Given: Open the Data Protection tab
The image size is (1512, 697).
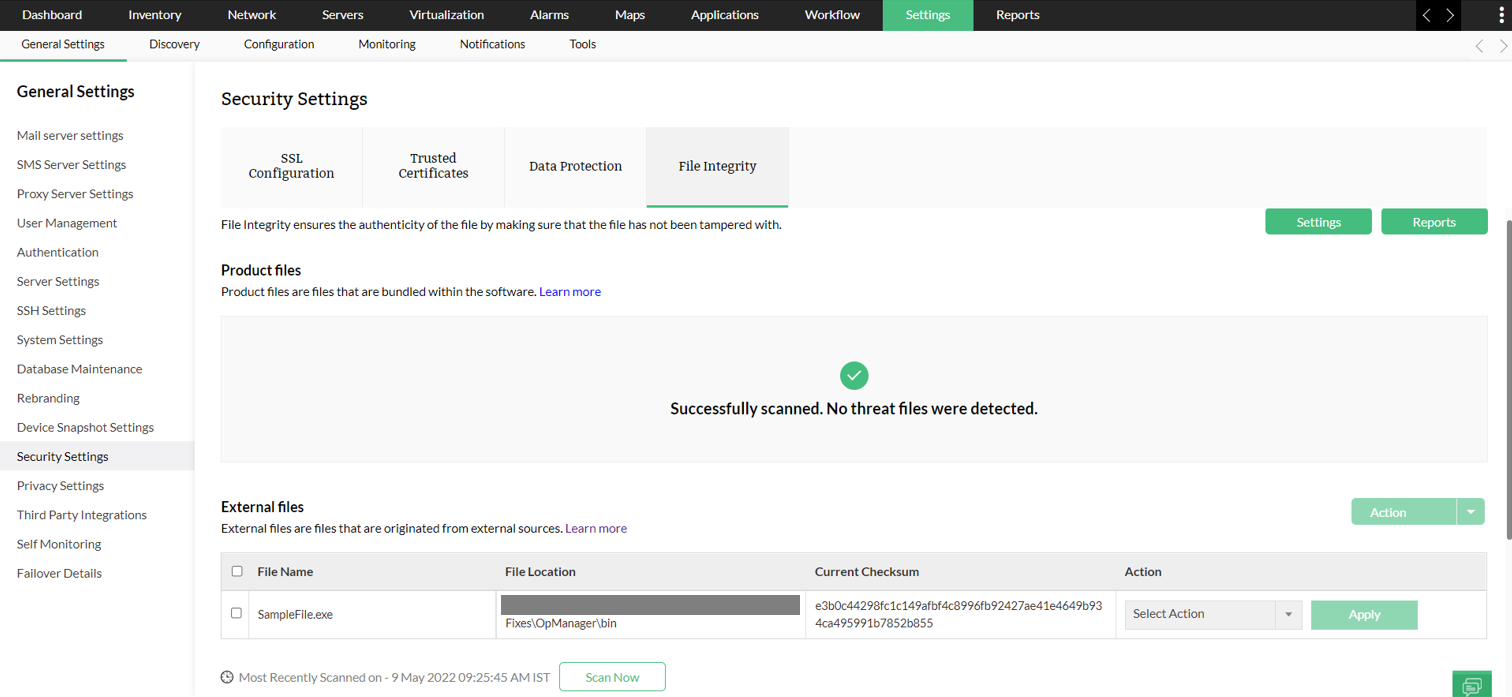Looking at the screenshot, I should click(x=575, y=166).
